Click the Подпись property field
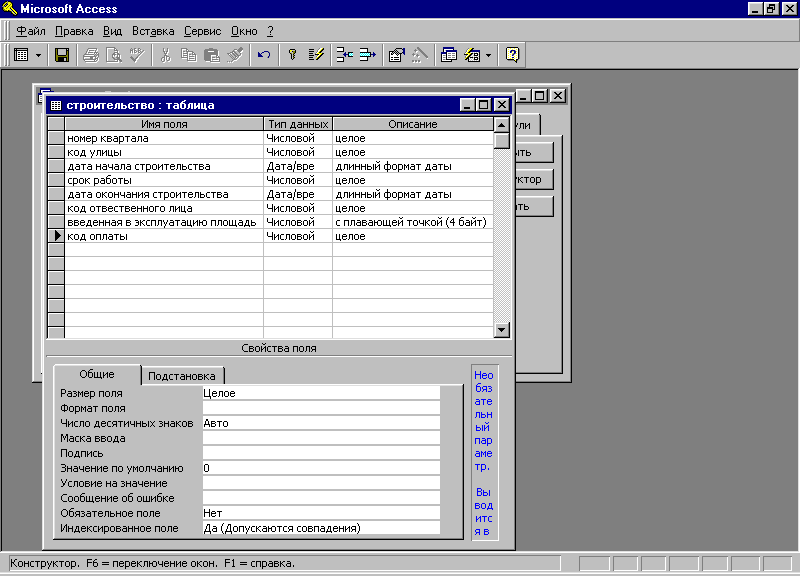Image resolution: width=800 pixels, height=576 pixels. click(321, 453)
